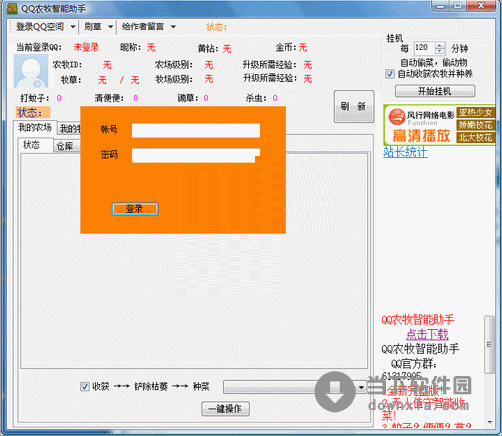The height and width of the screenshot is (436, 502).
Task: Click the 风行网络电影 logo icon
Action: 397,117
